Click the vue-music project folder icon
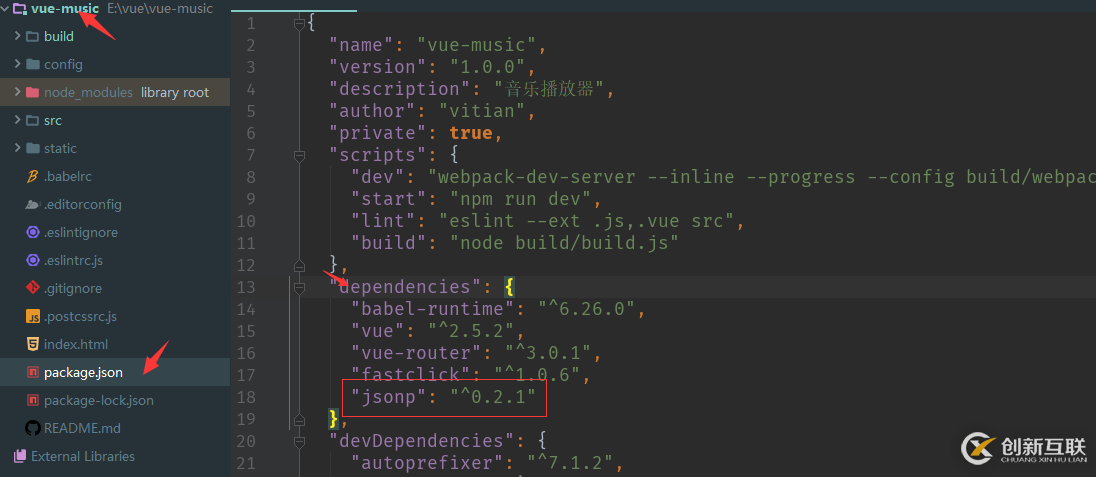This screenshot has width=1096, height=477. 20,9
